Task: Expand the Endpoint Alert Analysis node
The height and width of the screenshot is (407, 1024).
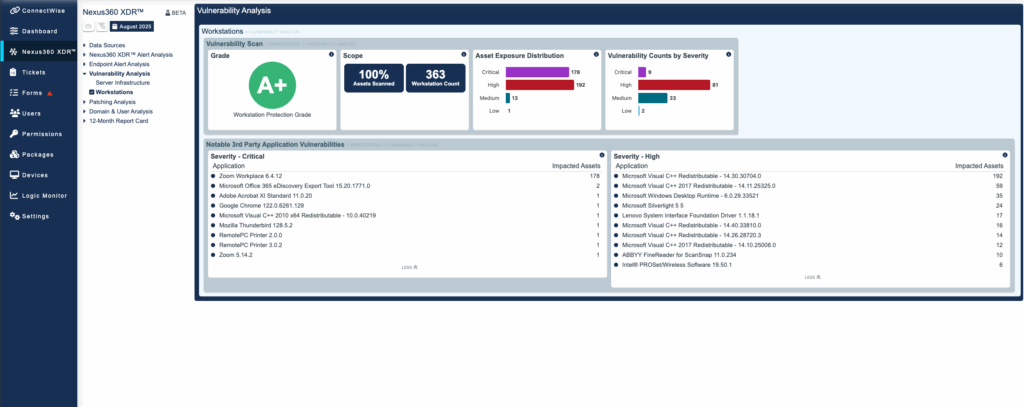Action: coord(85,64)
